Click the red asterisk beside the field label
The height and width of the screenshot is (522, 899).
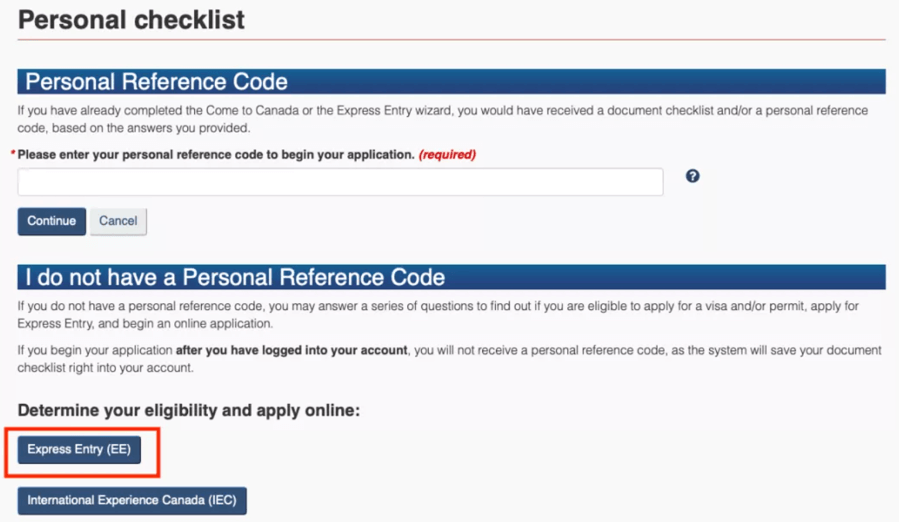[13, 153]
